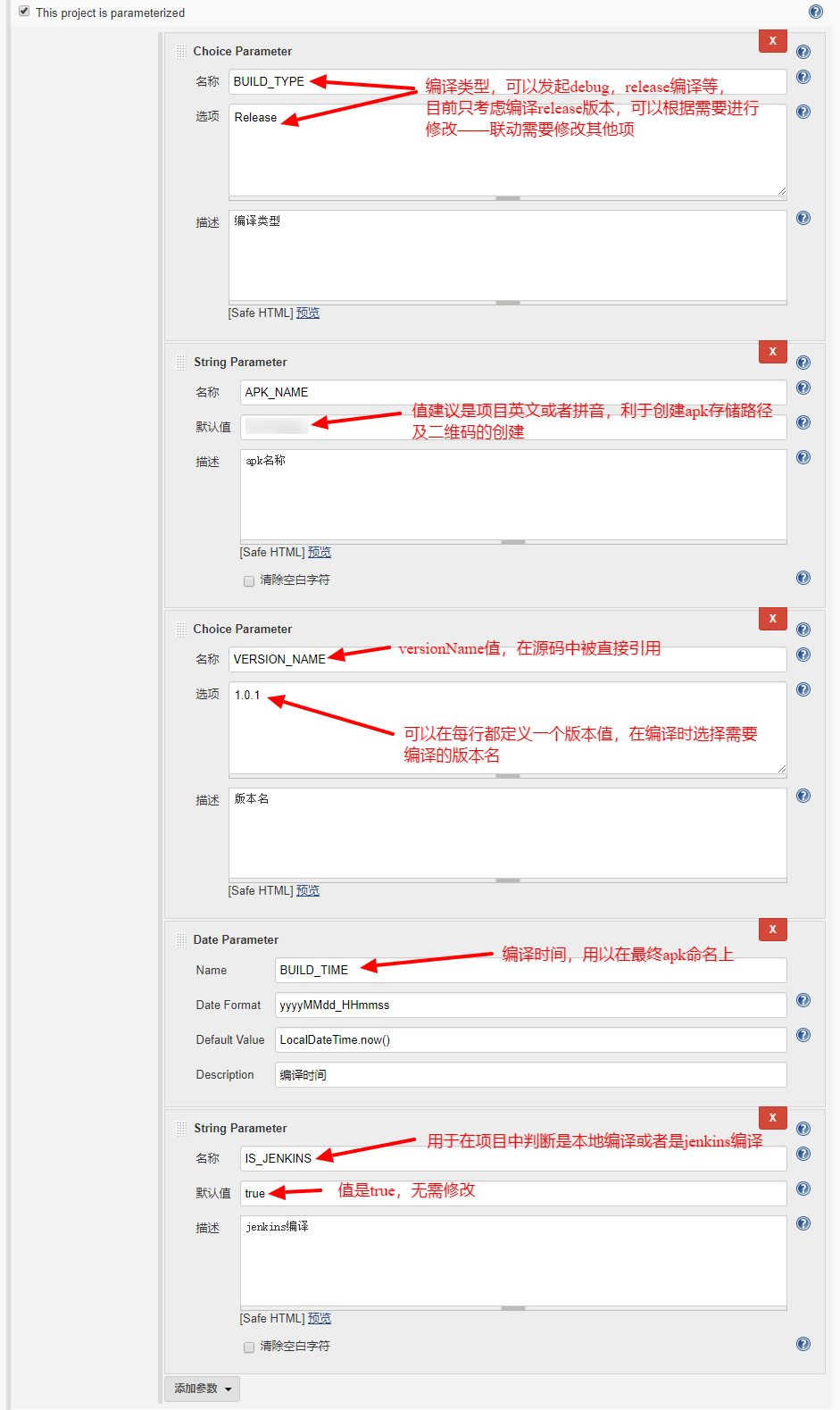Click the description box with jenkins编译
840x1410 pixels.
click(x=513, y=1260)
